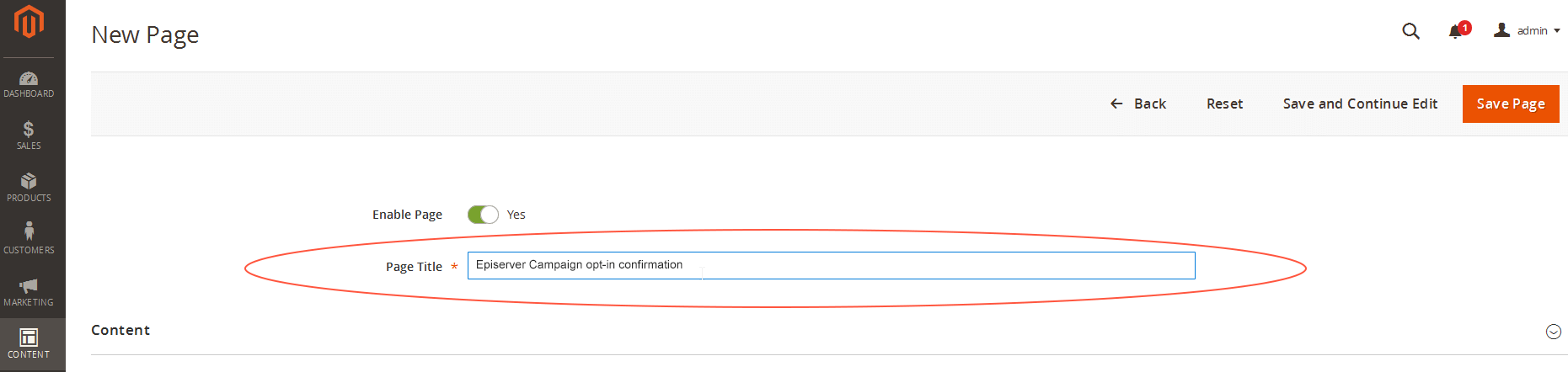
Task: Click the Magento logo icon
Action: pyautogui.click(x=29, y=21)
